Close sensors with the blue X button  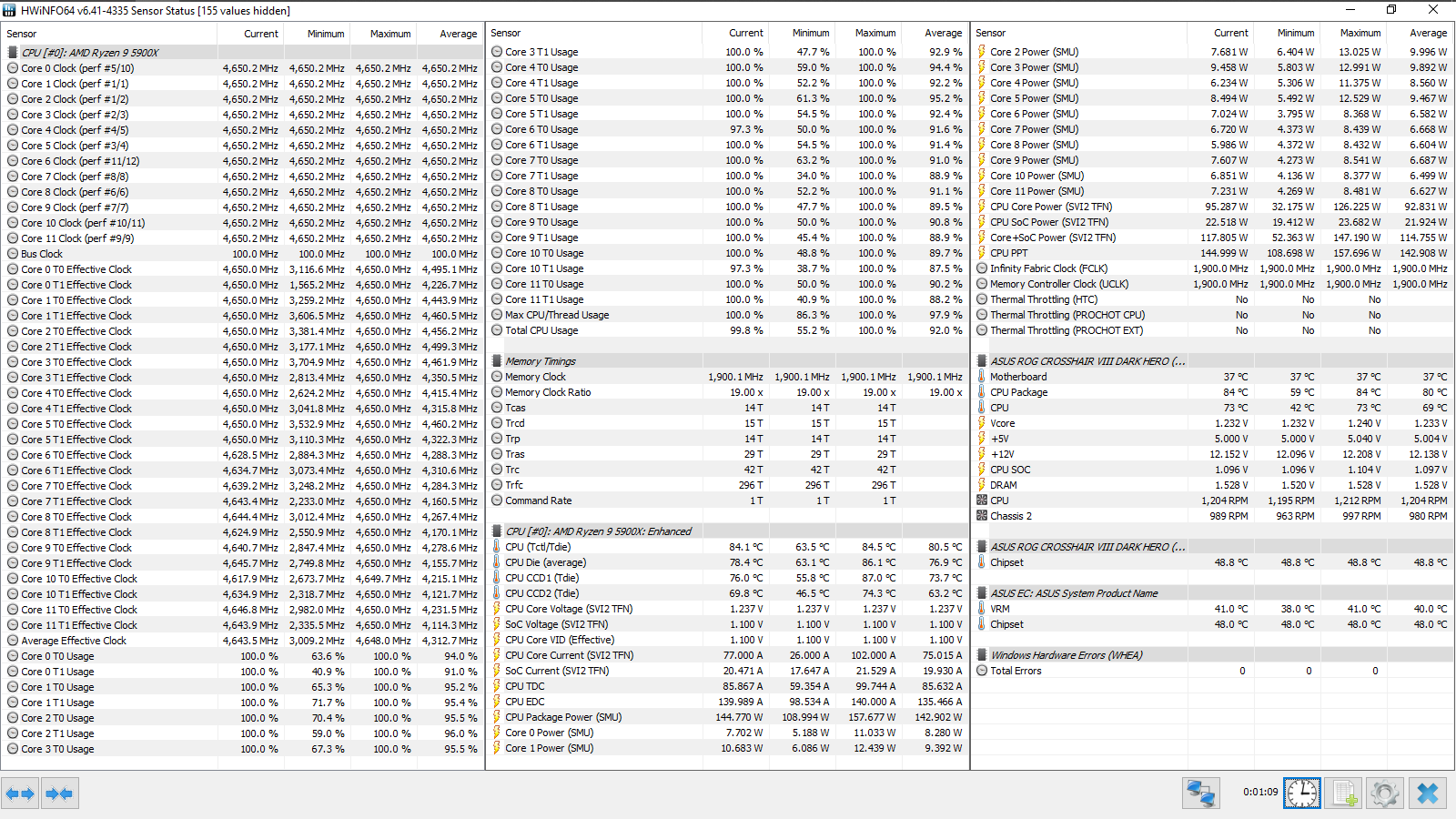1427,794
